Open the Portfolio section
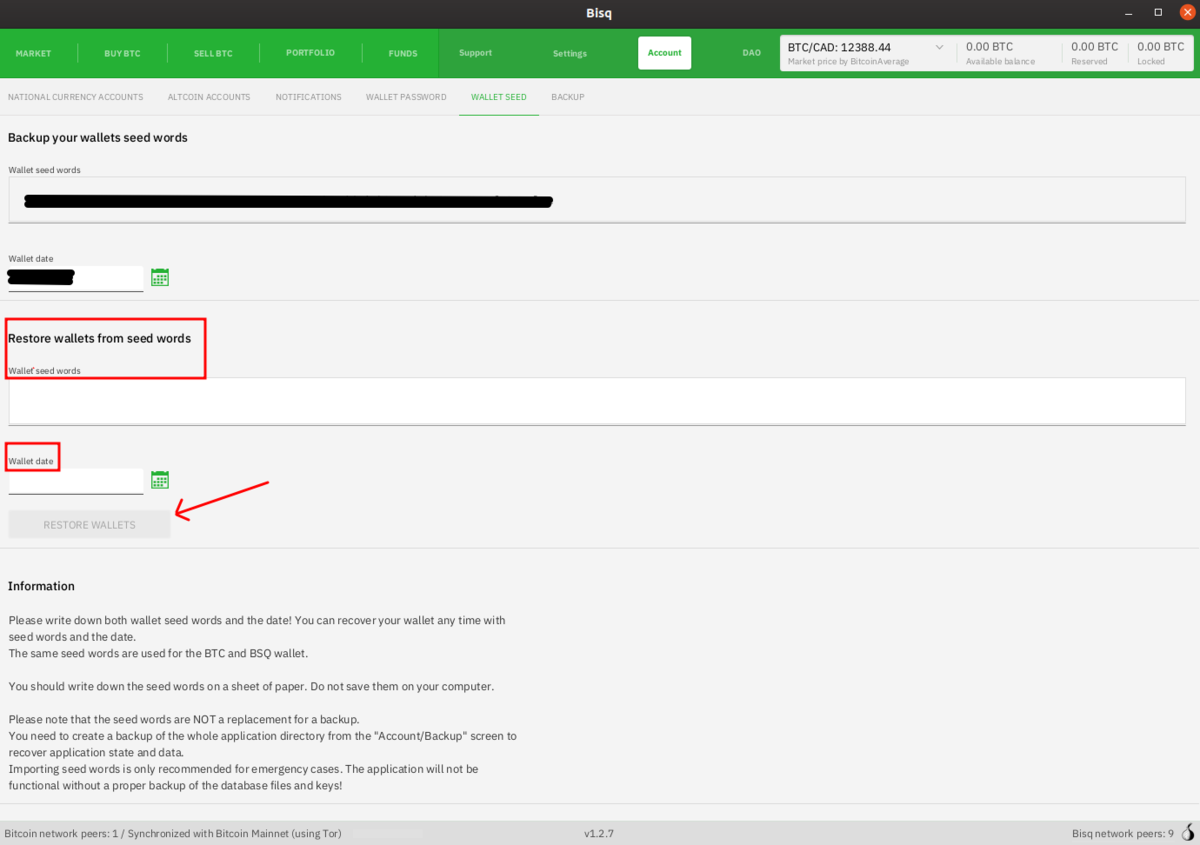Image resolution: width=1200 pixels, height=845 pixels. [310, 53]
